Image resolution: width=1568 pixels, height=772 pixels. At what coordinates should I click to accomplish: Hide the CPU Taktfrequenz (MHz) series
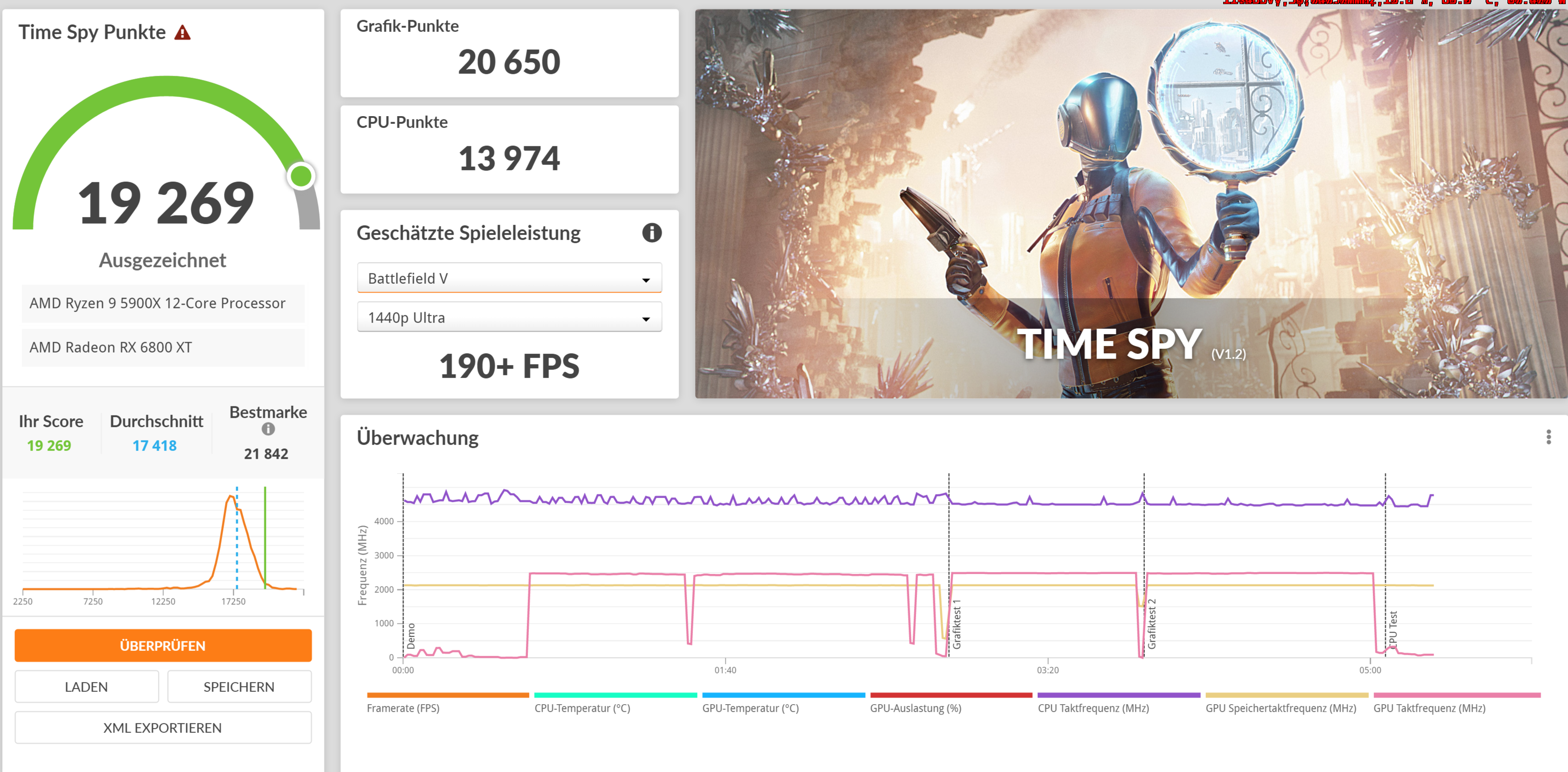tap(1093, 708)
